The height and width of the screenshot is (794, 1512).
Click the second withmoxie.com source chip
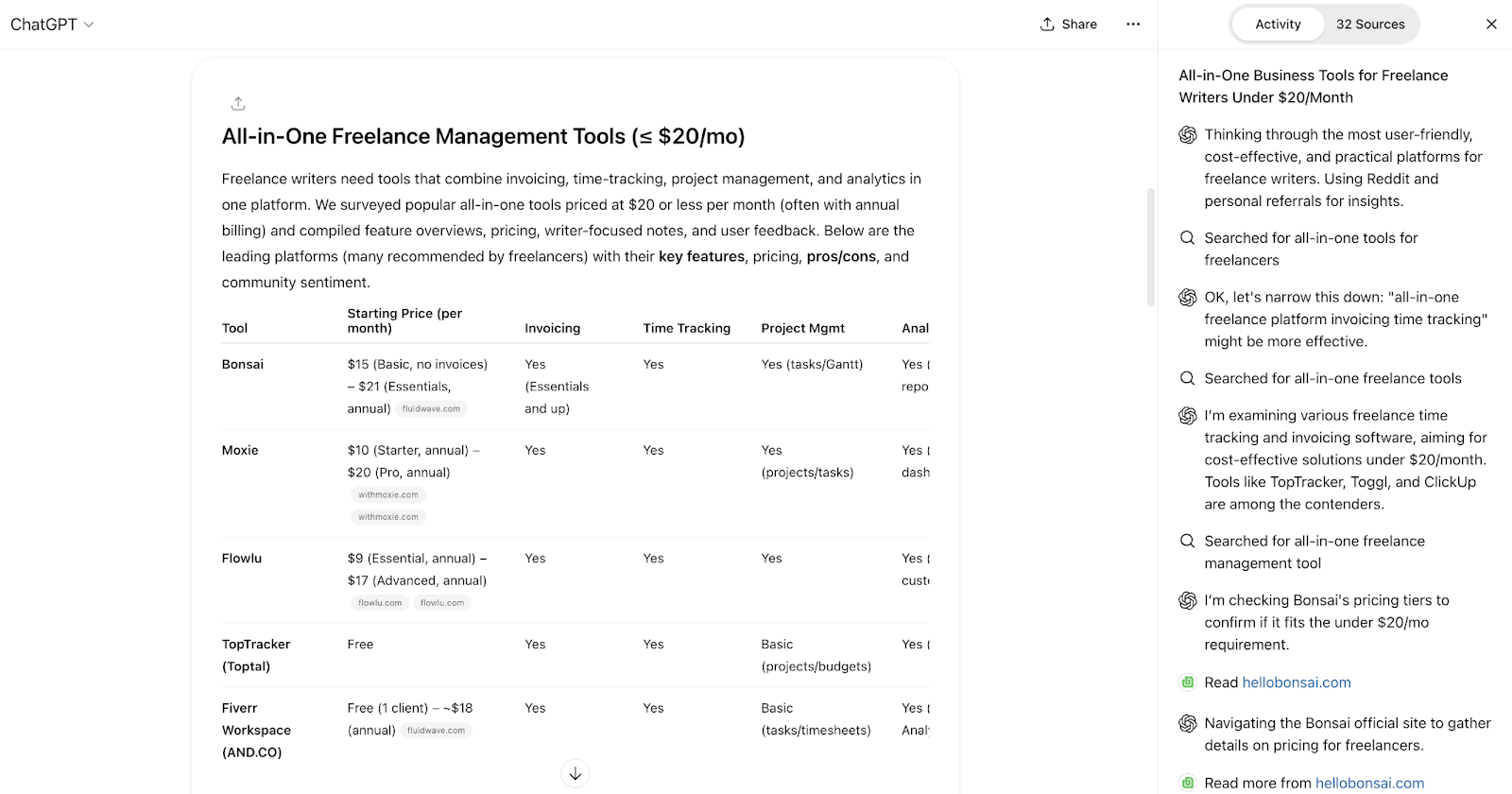click(x=387, y=517)
